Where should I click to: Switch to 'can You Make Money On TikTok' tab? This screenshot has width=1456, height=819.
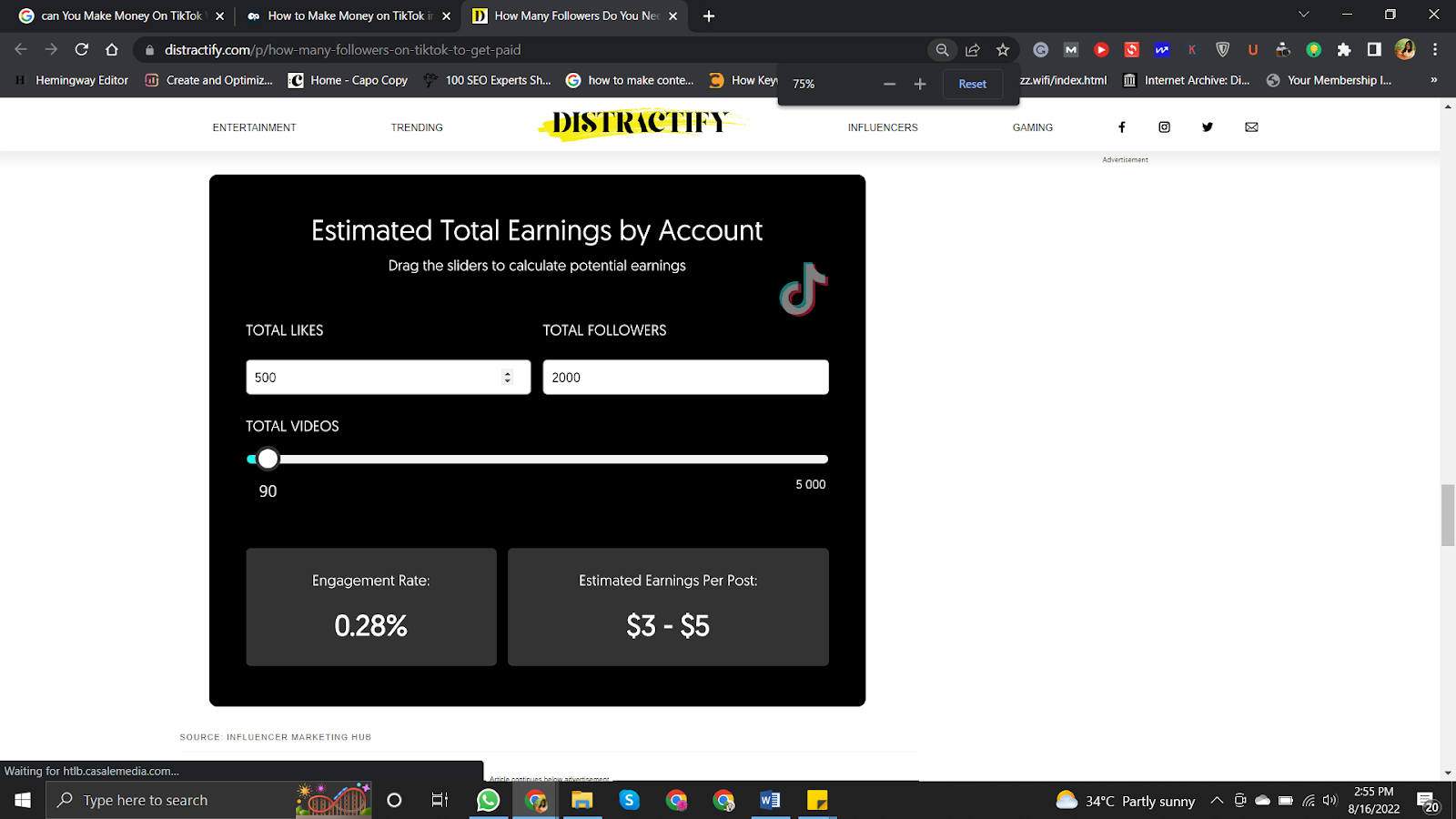pyautogui.click(x=122, y=16)
